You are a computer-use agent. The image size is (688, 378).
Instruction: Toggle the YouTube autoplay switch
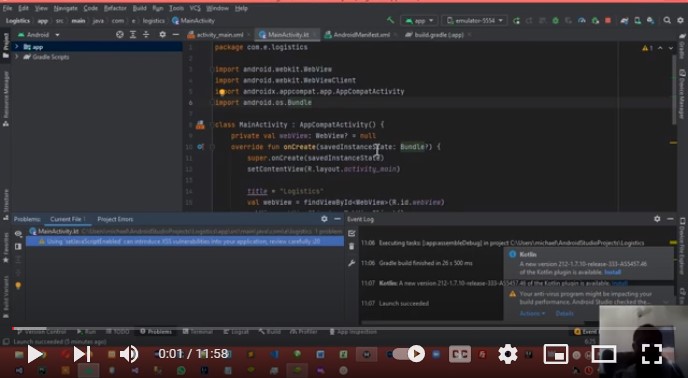(409, 354)
